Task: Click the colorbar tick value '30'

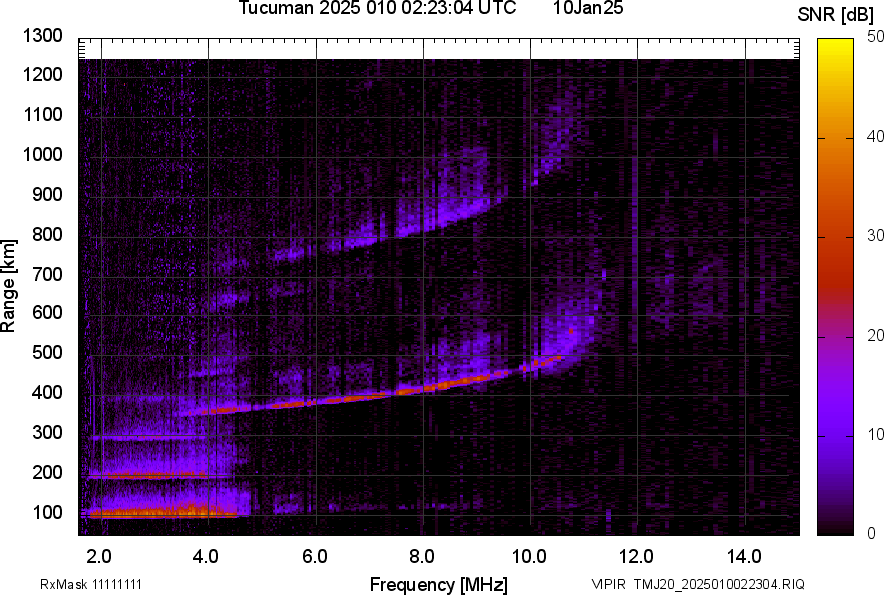Action: coord(876,236)
